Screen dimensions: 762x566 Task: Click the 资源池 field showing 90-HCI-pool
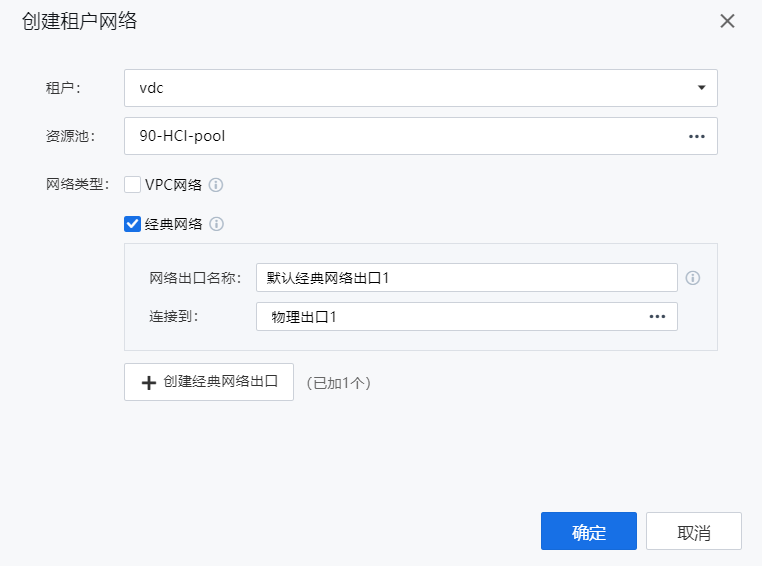click(421, 136)
